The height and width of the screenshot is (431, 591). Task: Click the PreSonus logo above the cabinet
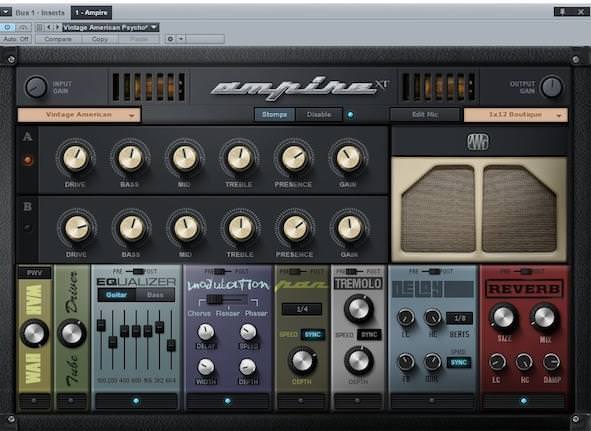click(478, 142)
